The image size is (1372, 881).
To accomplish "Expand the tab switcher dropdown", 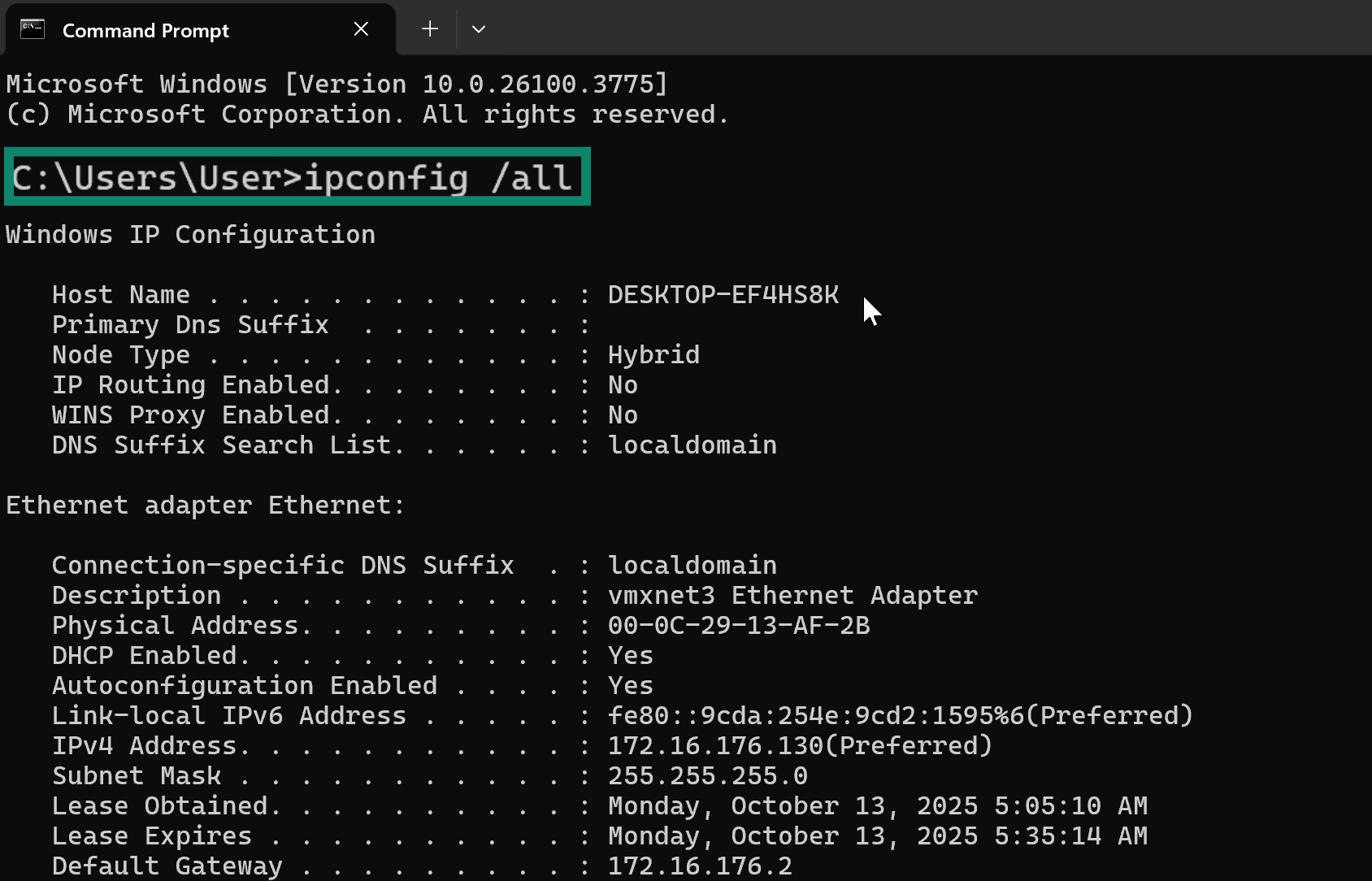I will tap(479, 28).
